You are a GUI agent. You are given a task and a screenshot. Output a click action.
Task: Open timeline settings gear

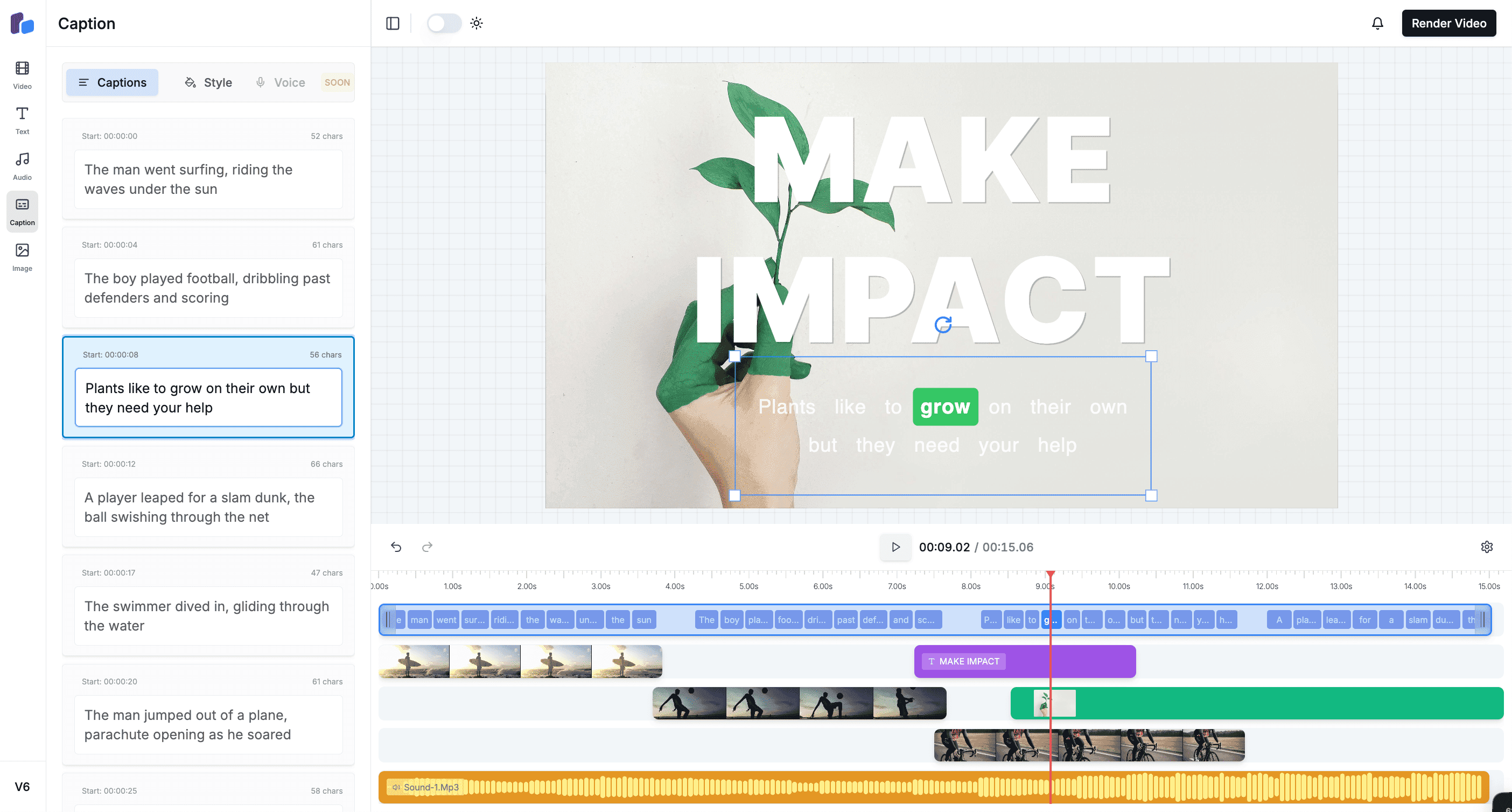pos(1486,547)
